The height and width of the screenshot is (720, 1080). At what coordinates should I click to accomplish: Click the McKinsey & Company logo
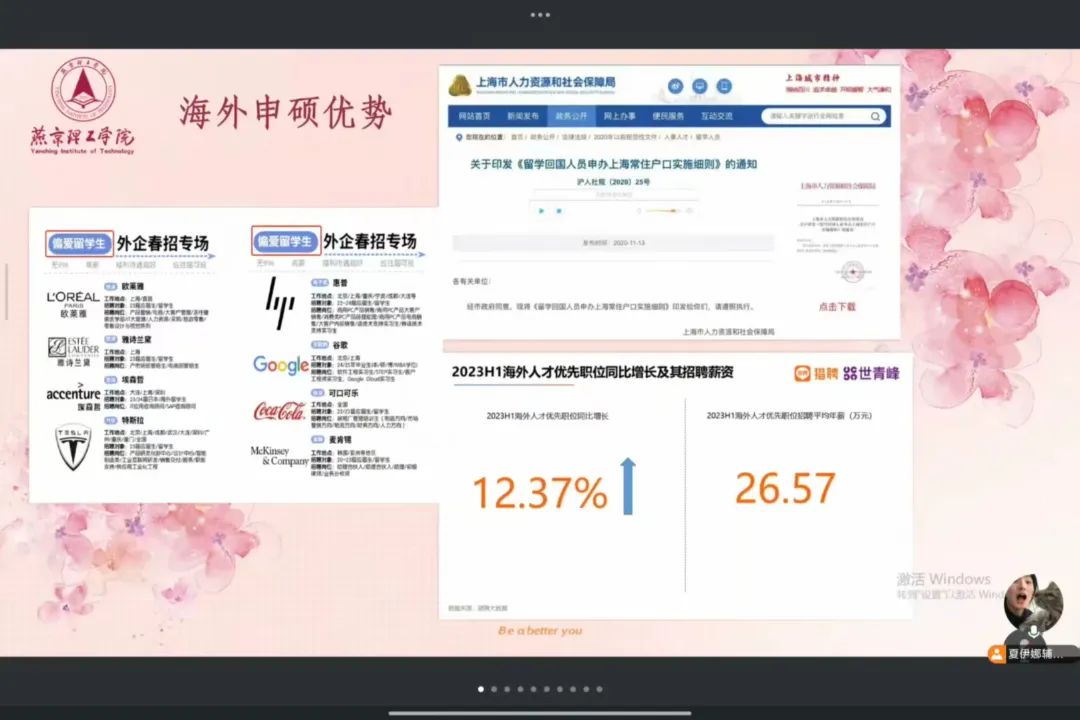[x=279, y=455]
